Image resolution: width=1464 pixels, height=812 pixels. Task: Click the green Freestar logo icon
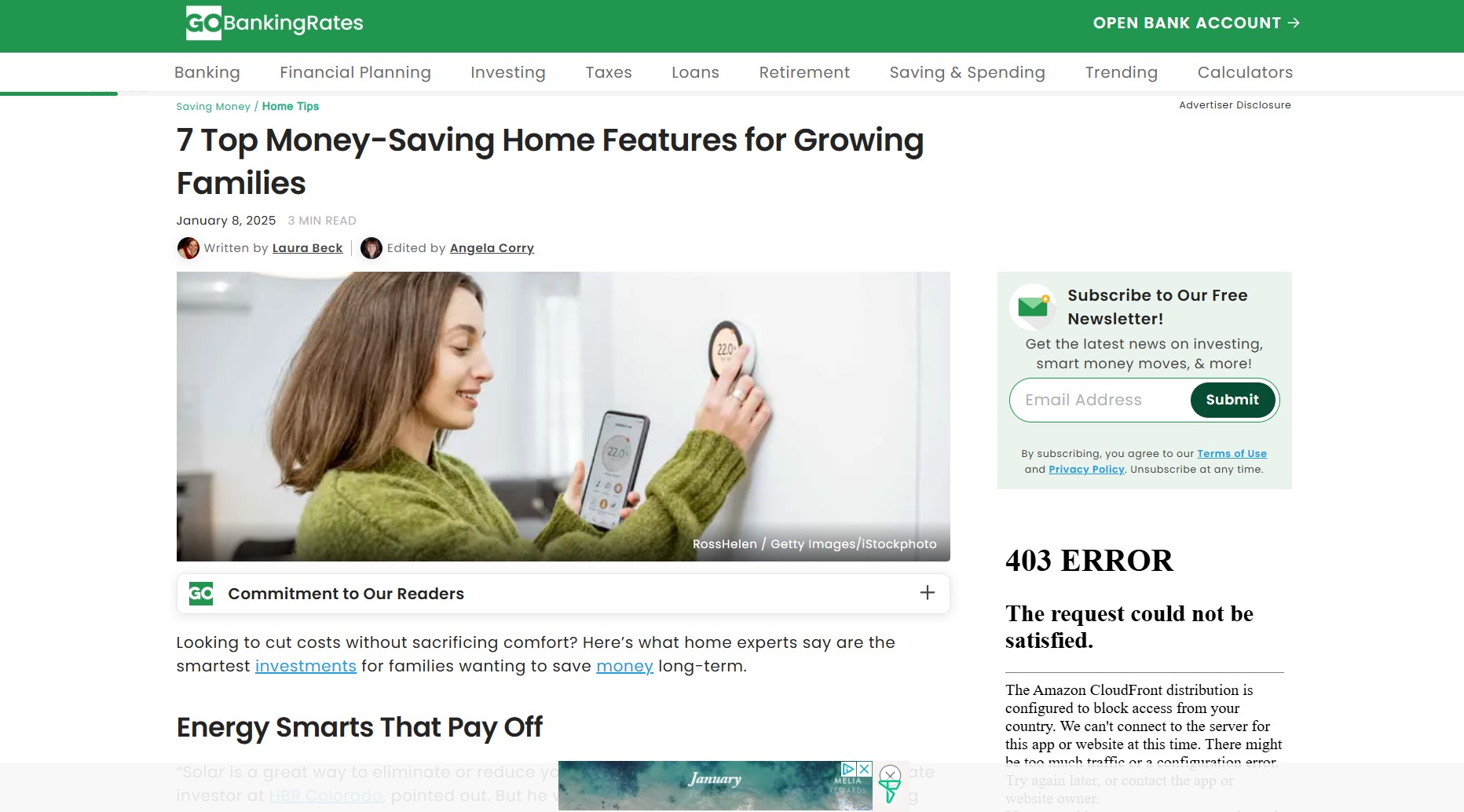889,792
